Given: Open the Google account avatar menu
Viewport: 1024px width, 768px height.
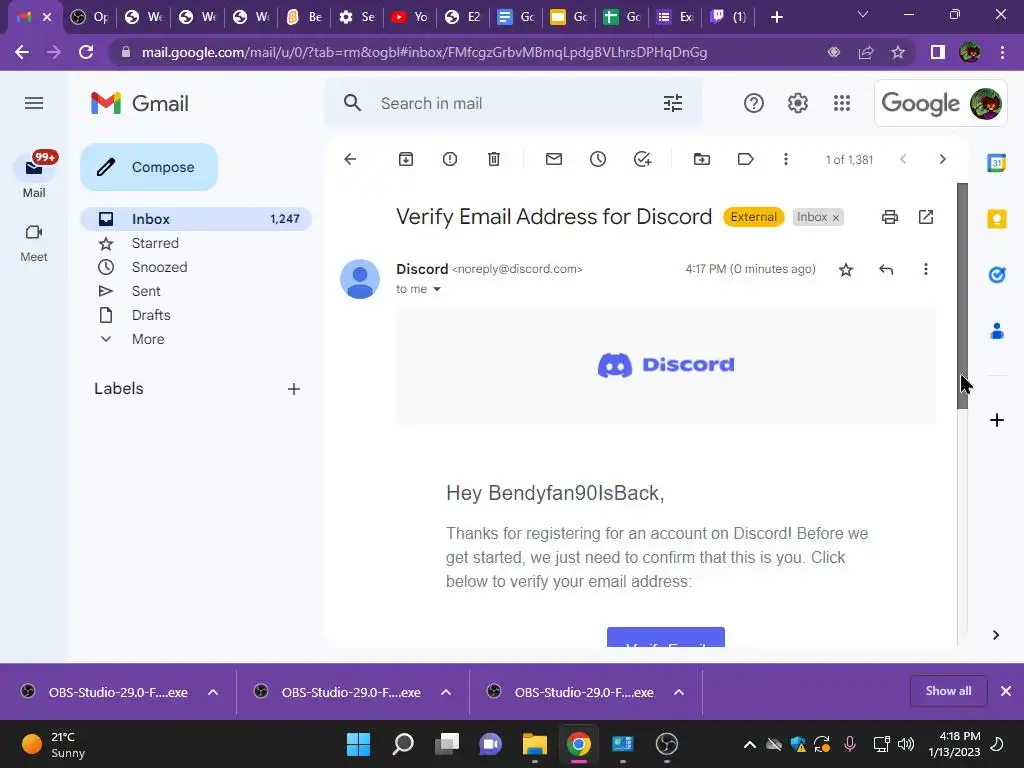Looking at the screenshot, I should [x=985, y=103].
